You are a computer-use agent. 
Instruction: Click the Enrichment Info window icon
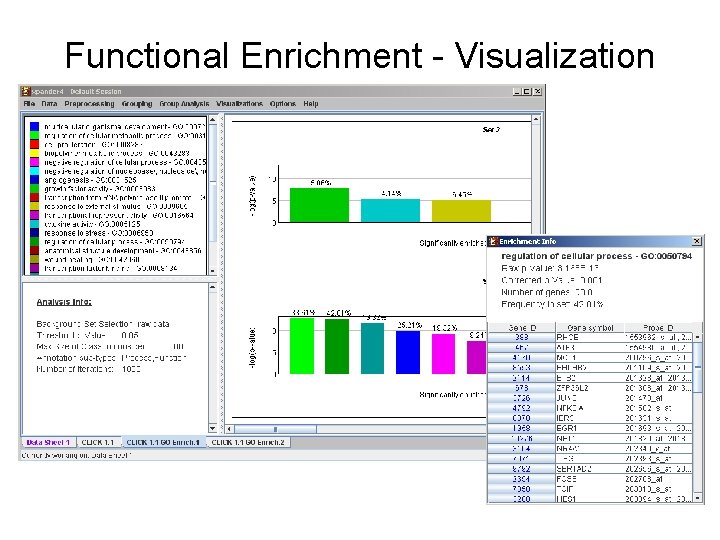click(x=493, y=241)
